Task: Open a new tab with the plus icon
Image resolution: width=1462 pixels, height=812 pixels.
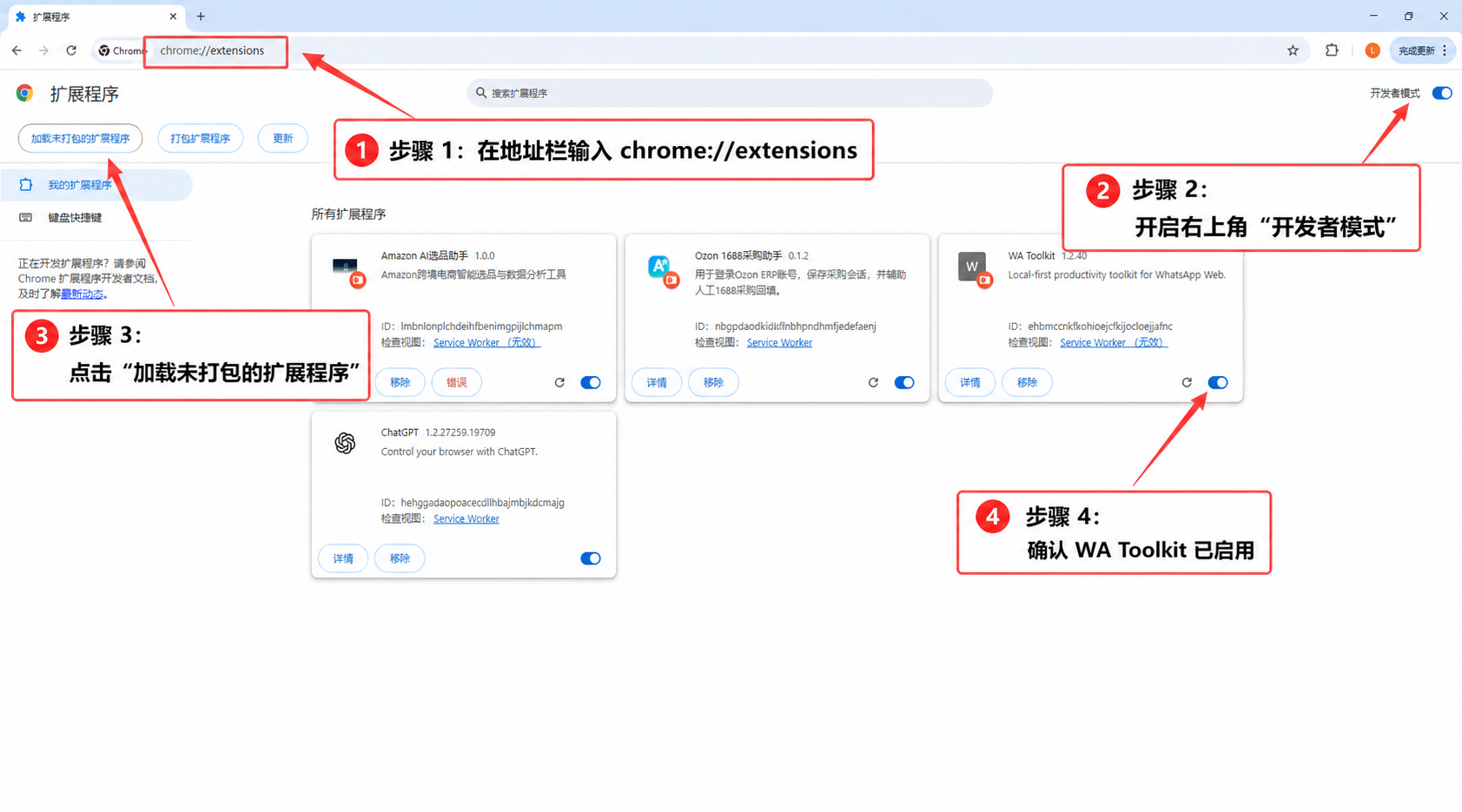Action: point(201,17)
